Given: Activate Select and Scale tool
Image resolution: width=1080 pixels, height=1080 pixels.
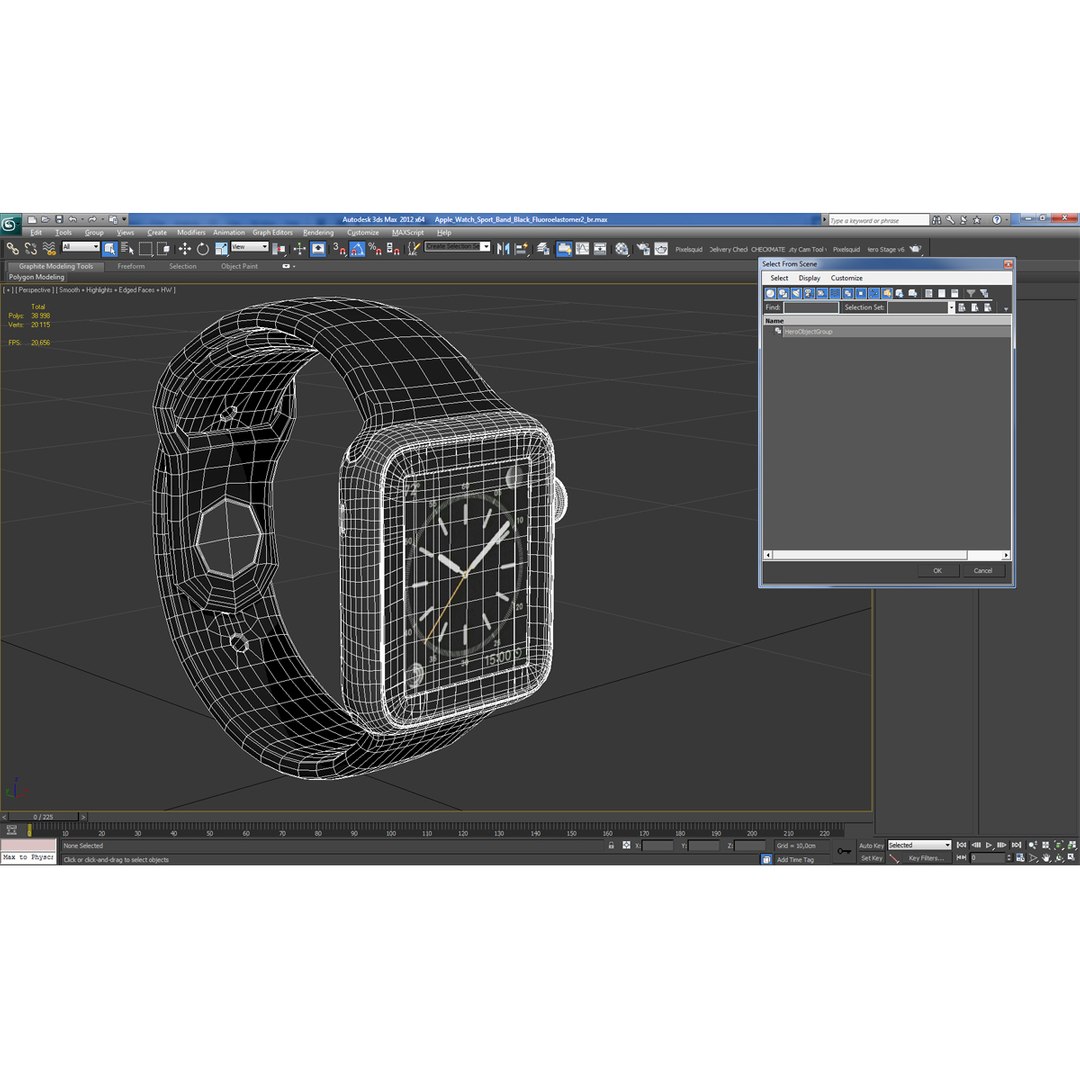Looking at the screenshot, I should 221,249.
